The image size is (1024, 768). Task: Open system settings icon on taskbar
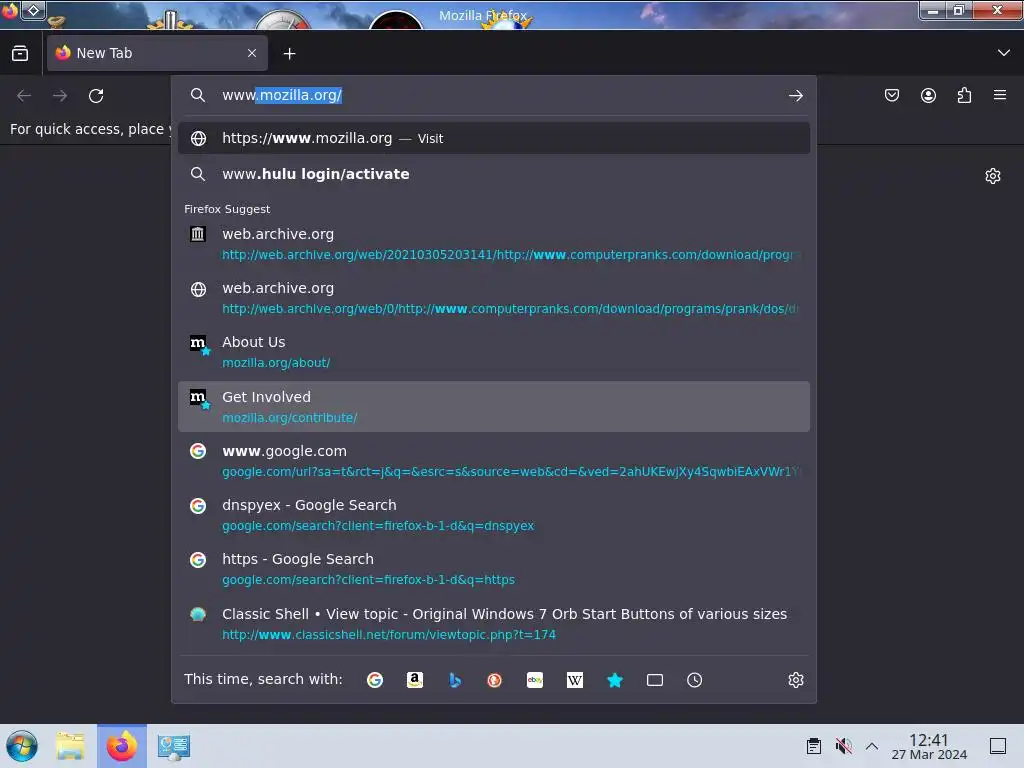click(174, 746)
